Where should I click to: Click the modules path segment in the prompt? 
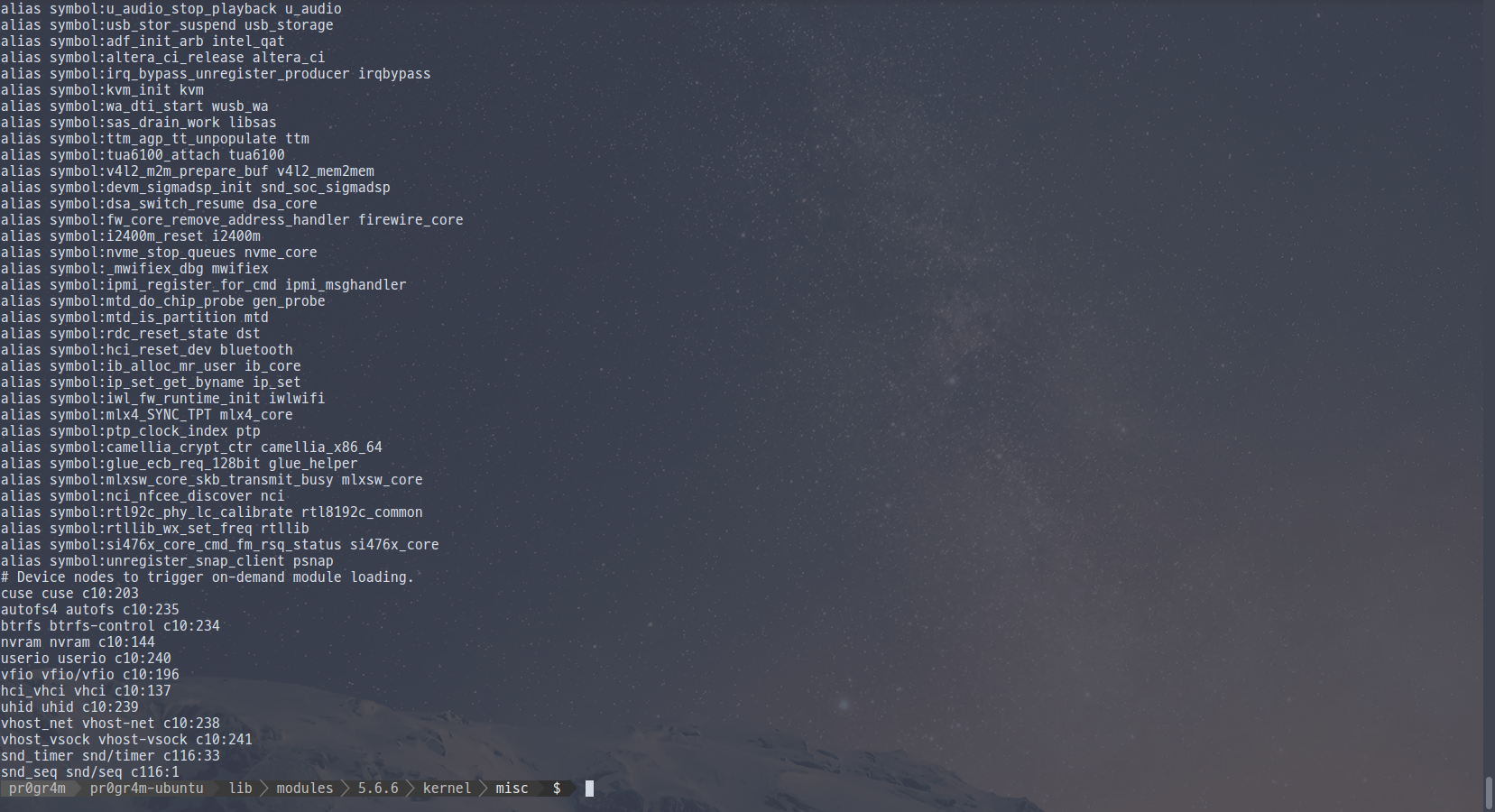[x=305, y=789]
